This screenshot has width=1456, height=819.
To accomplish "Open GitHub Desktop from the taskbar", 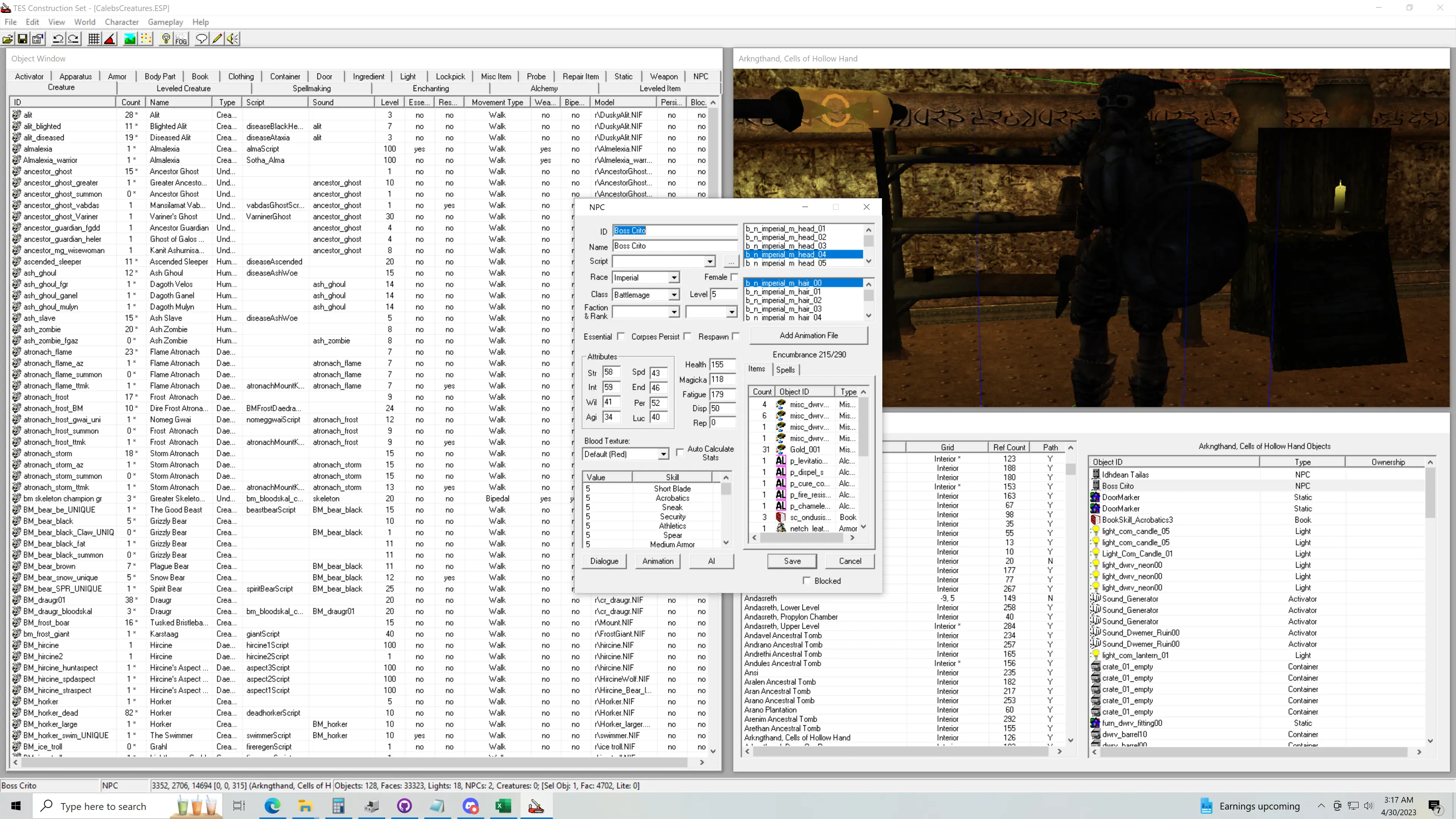I will (405, 806).
